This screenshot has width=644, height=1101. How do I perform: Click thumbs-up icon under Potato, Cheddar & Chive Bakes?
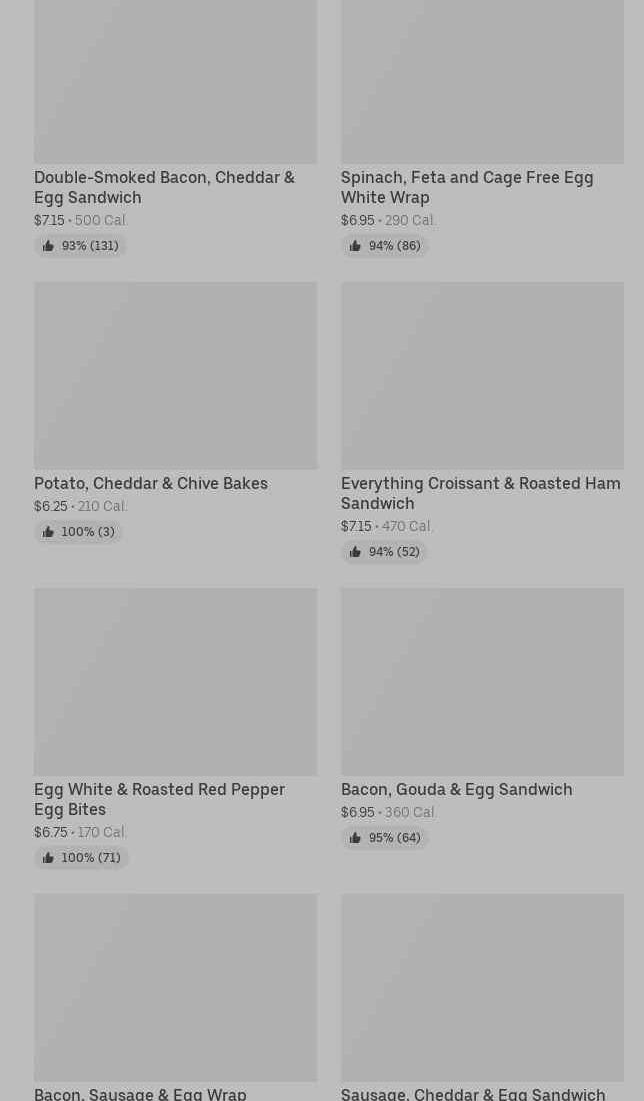coord(48,532)
